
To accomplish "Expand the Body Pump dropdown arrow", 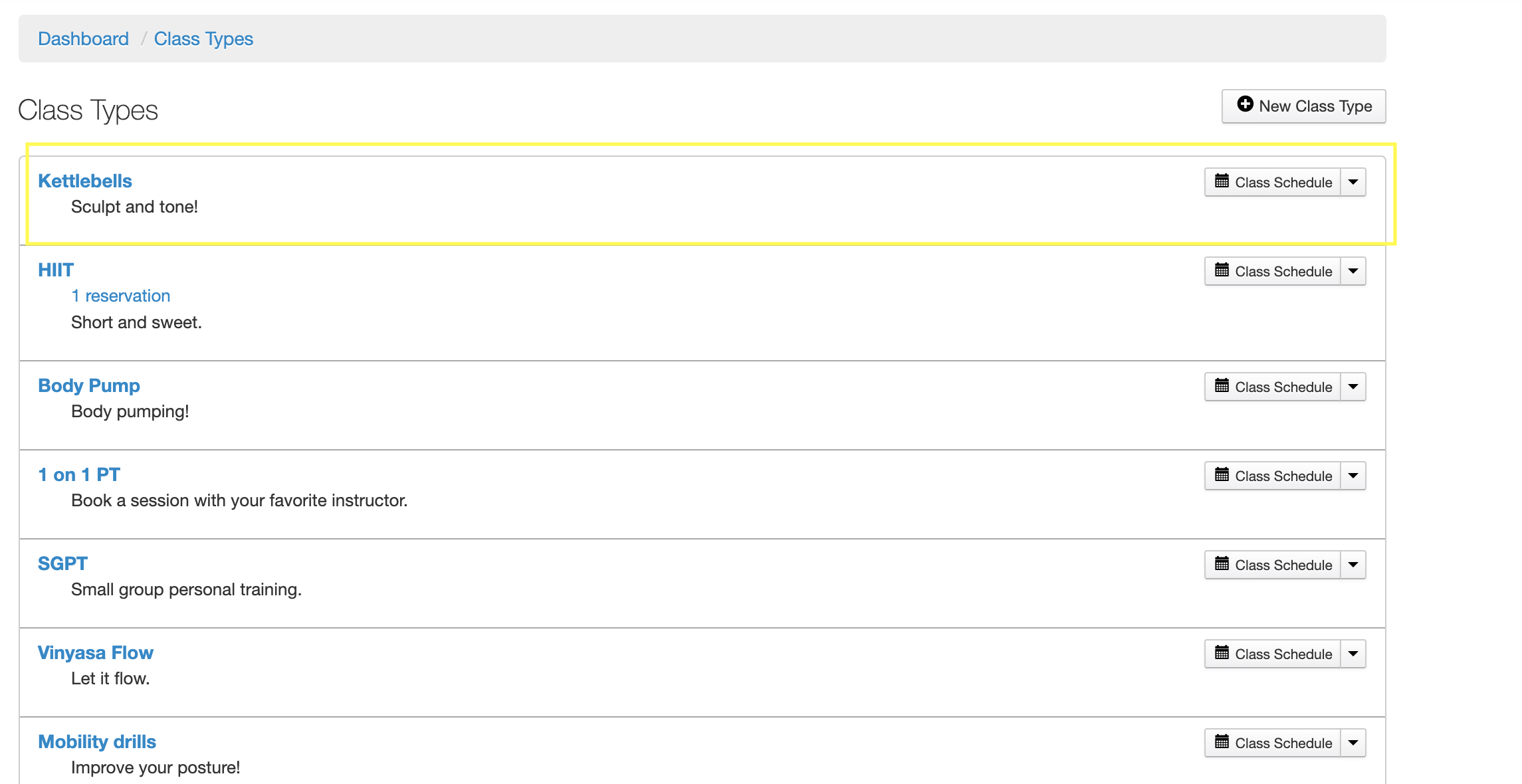I will 1353,387.
